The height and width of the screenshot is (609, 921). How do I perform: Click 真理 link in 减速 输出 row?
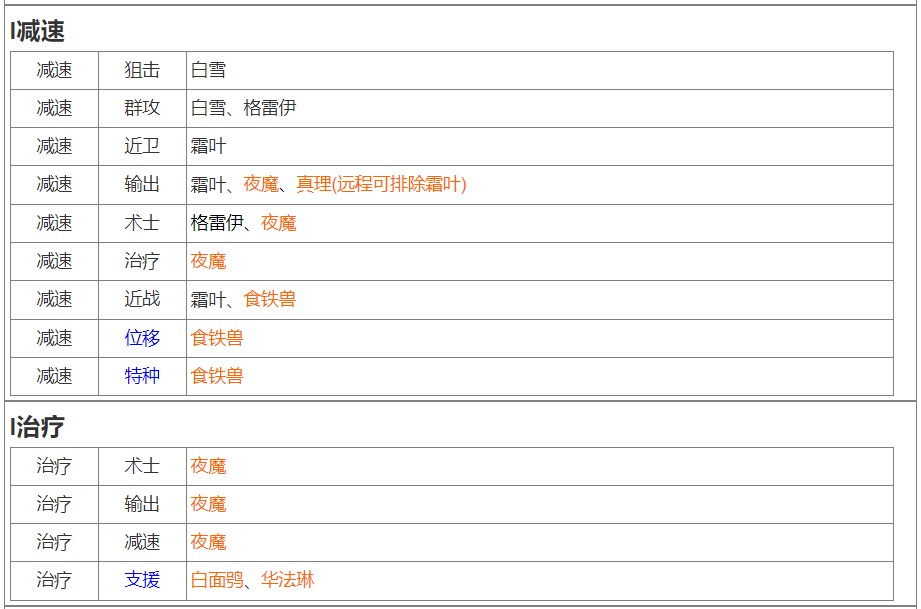313,184
